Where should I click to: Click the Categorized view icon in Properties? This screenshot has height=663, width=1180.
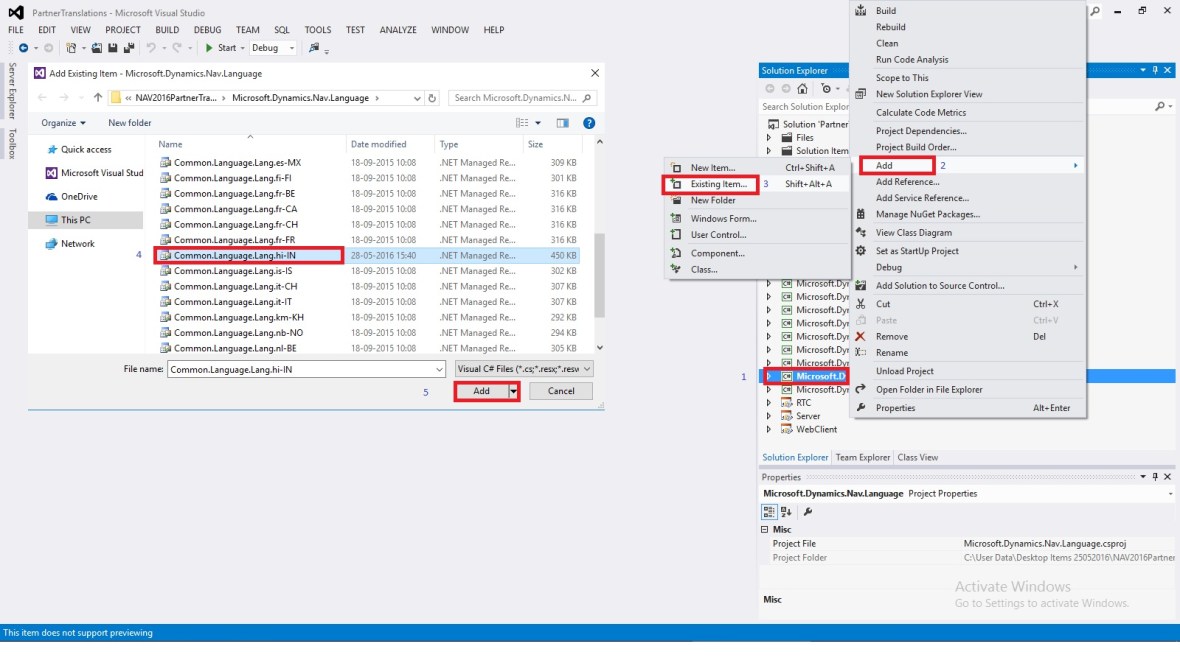(770, 511)
